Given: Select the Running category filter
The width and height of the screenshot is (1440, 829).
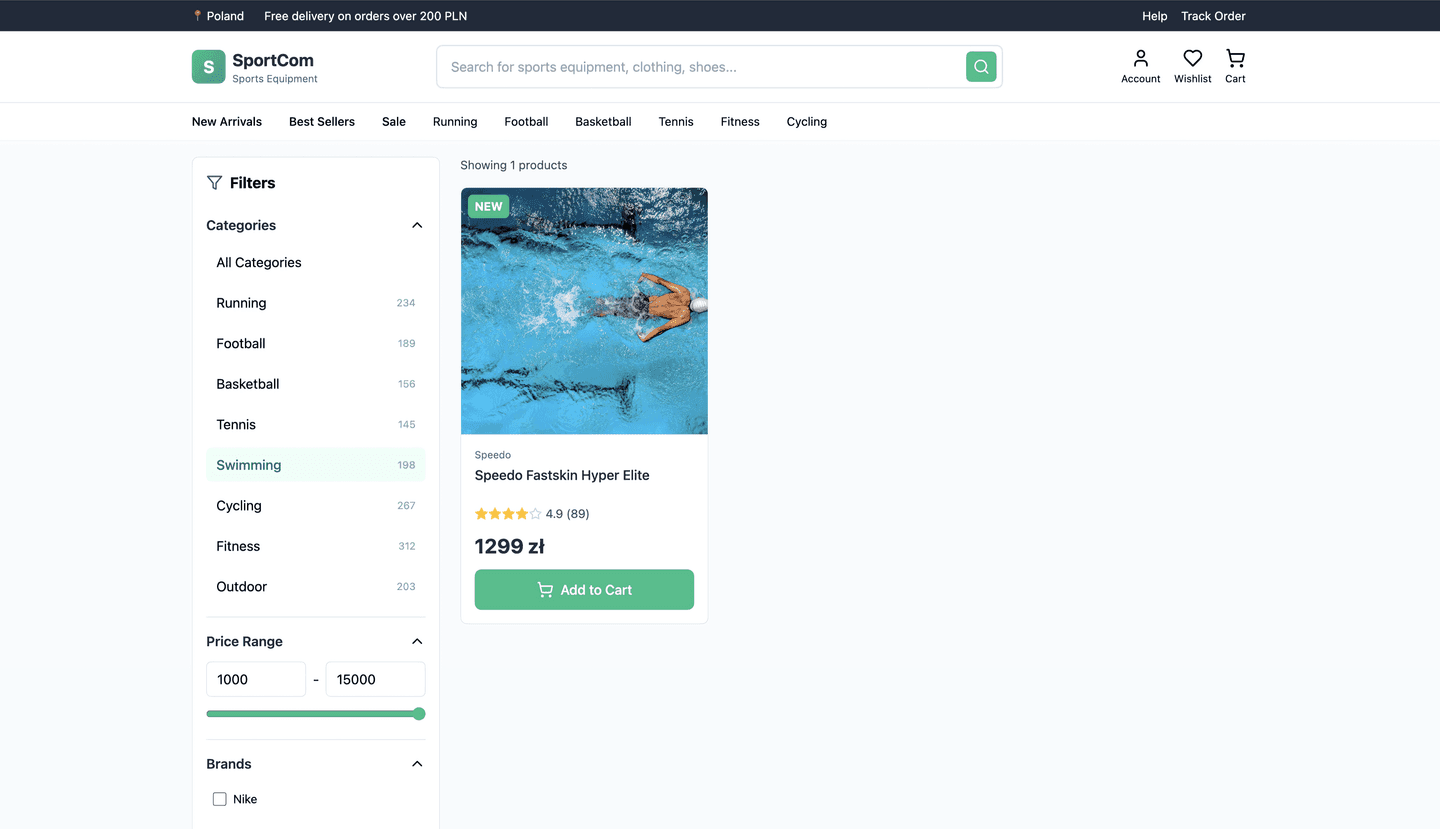Looking at the screenshot, I should click(241, 303).
